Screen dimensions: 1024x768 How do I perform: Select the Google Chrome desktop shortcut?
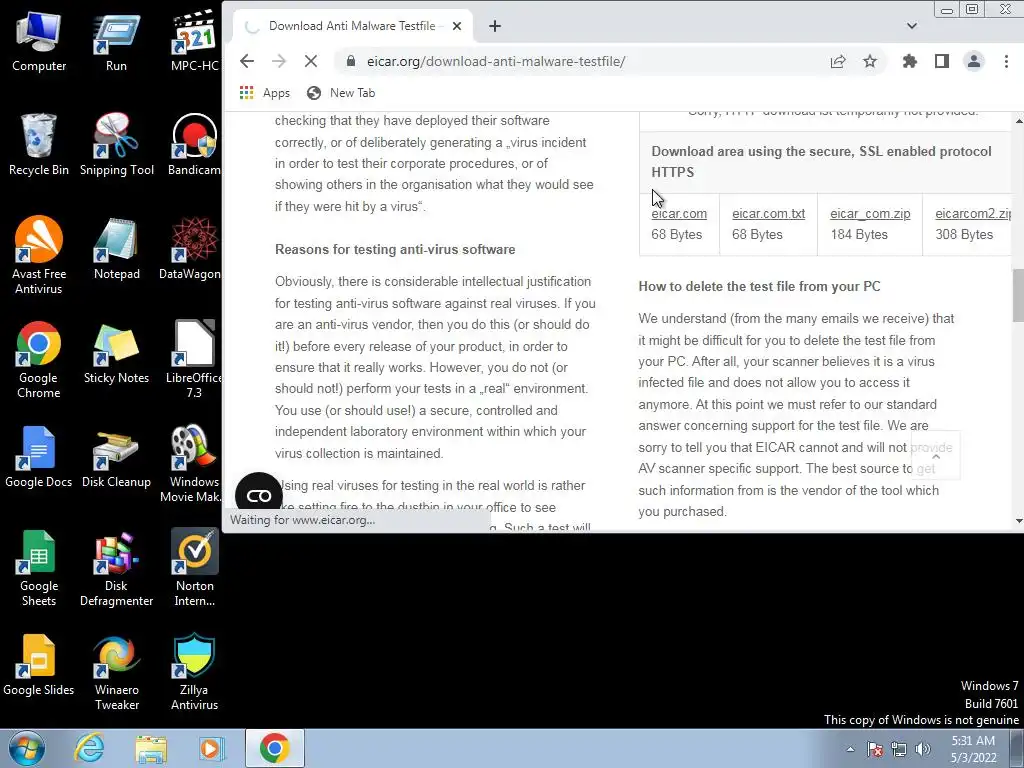(39, 359)
